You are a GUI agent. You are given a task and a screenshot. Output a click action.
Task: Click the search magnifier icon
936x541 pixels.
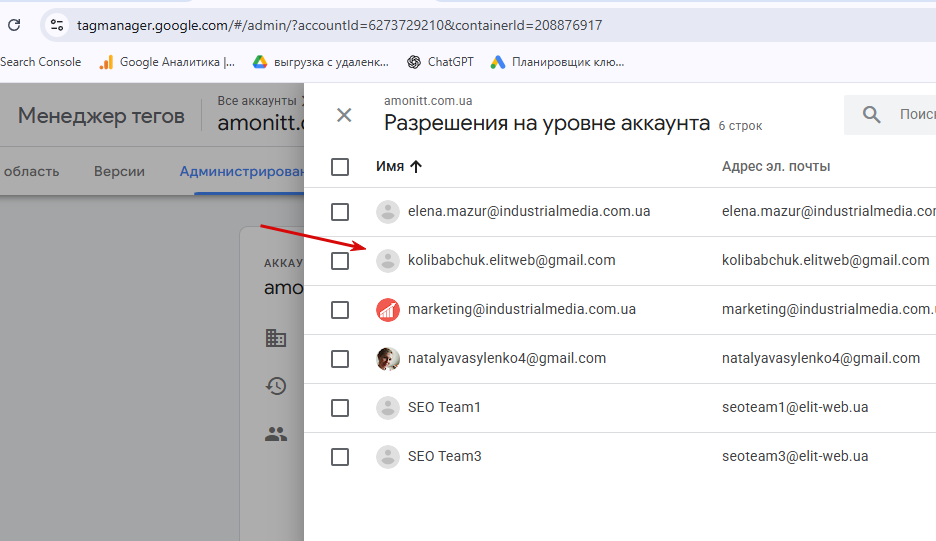click(872, 115)
